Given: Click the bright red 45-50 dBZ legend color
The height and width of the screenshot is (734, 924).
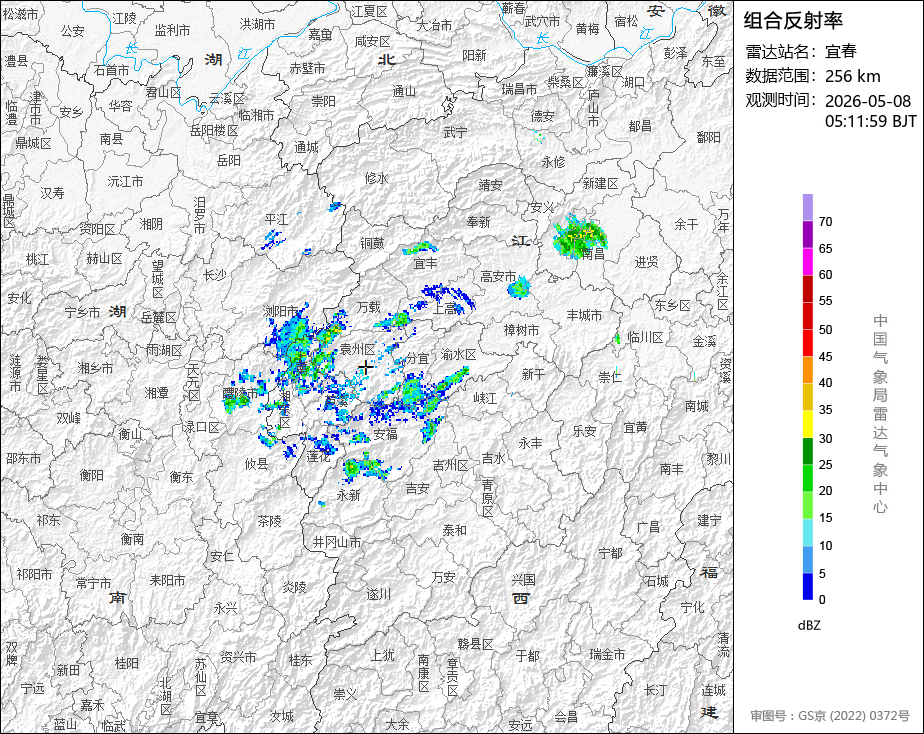Looking at the screenshot, I should tap(807, 343).
